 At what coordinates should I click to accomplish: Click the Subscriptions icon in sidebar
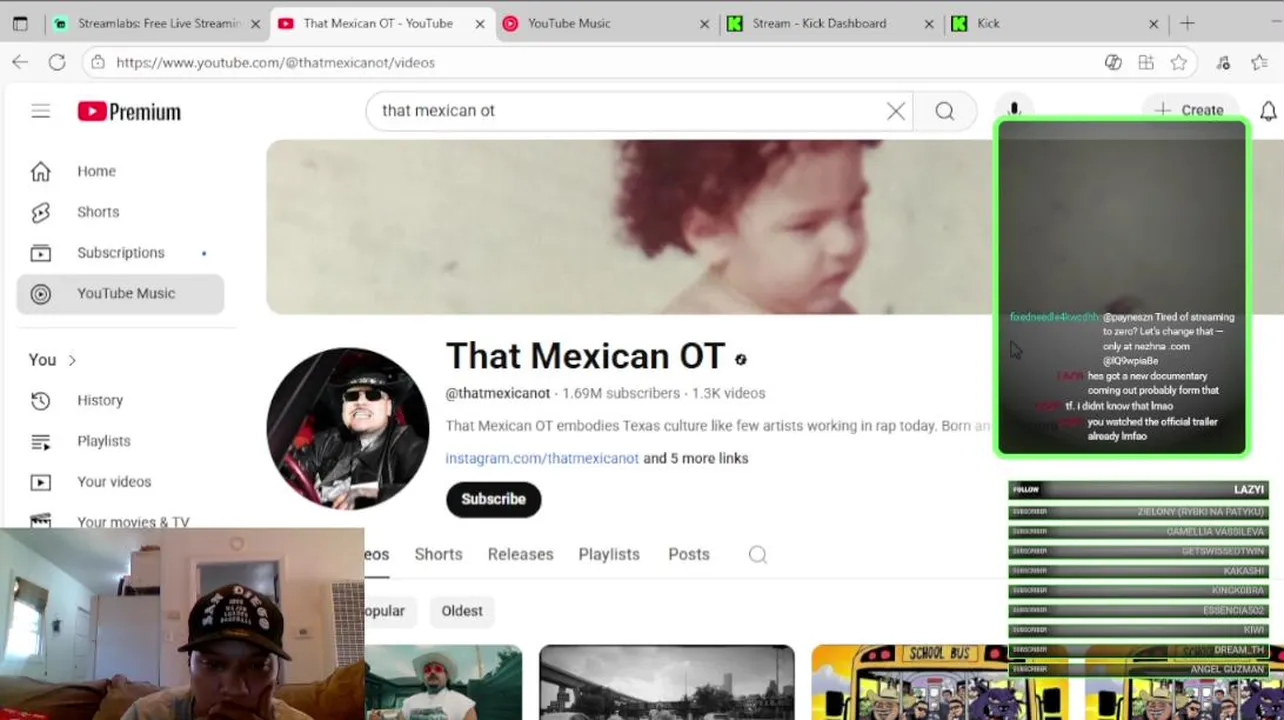point(40,253)
